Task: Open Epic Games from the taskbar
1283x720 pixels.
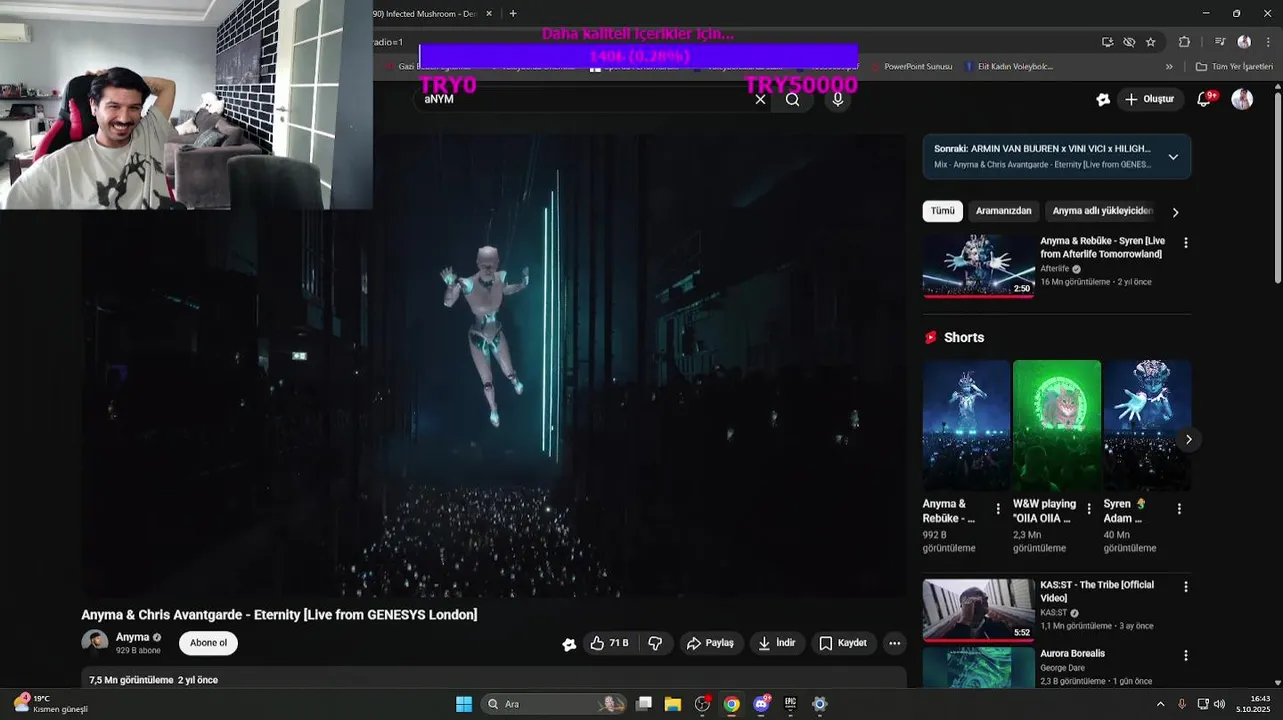Action: pyautogui.click(x=790, y=704)
